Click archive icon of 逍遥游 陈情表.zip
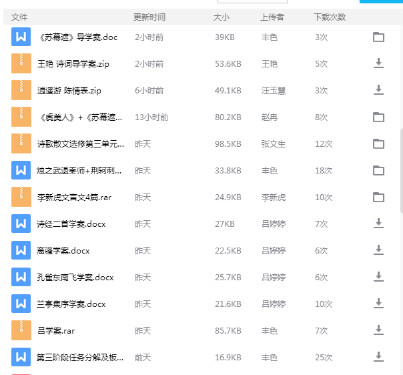 [21, 90]
